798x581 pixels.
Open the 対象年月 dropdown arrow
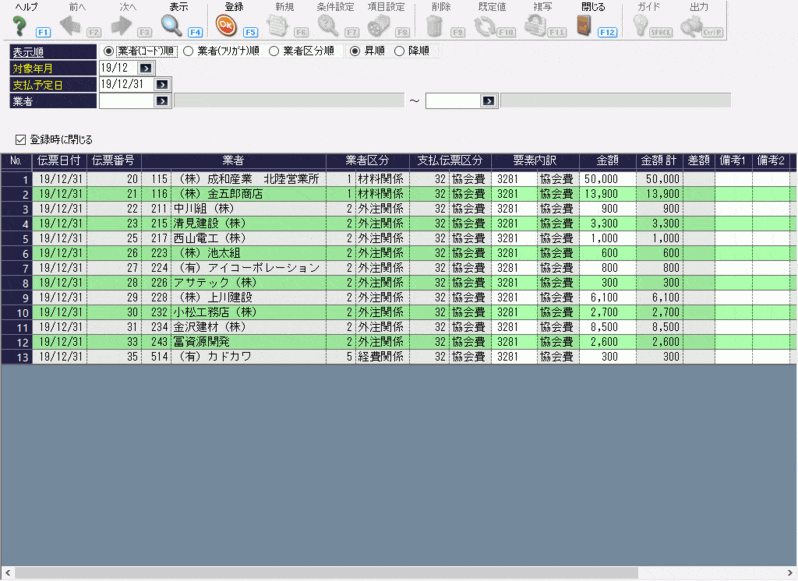(x=145, y=68)
